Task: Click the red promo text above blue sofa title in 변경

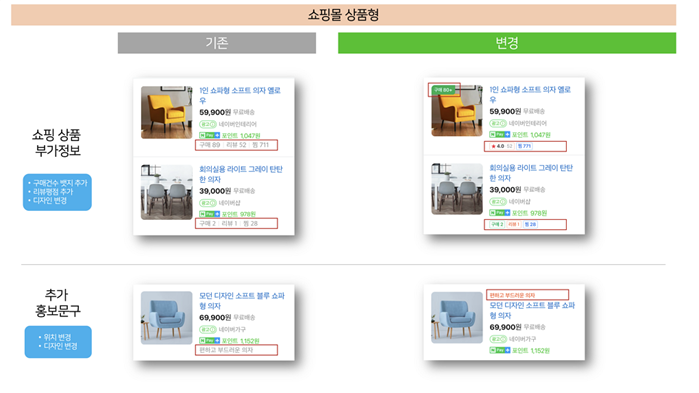Action: 512,295
